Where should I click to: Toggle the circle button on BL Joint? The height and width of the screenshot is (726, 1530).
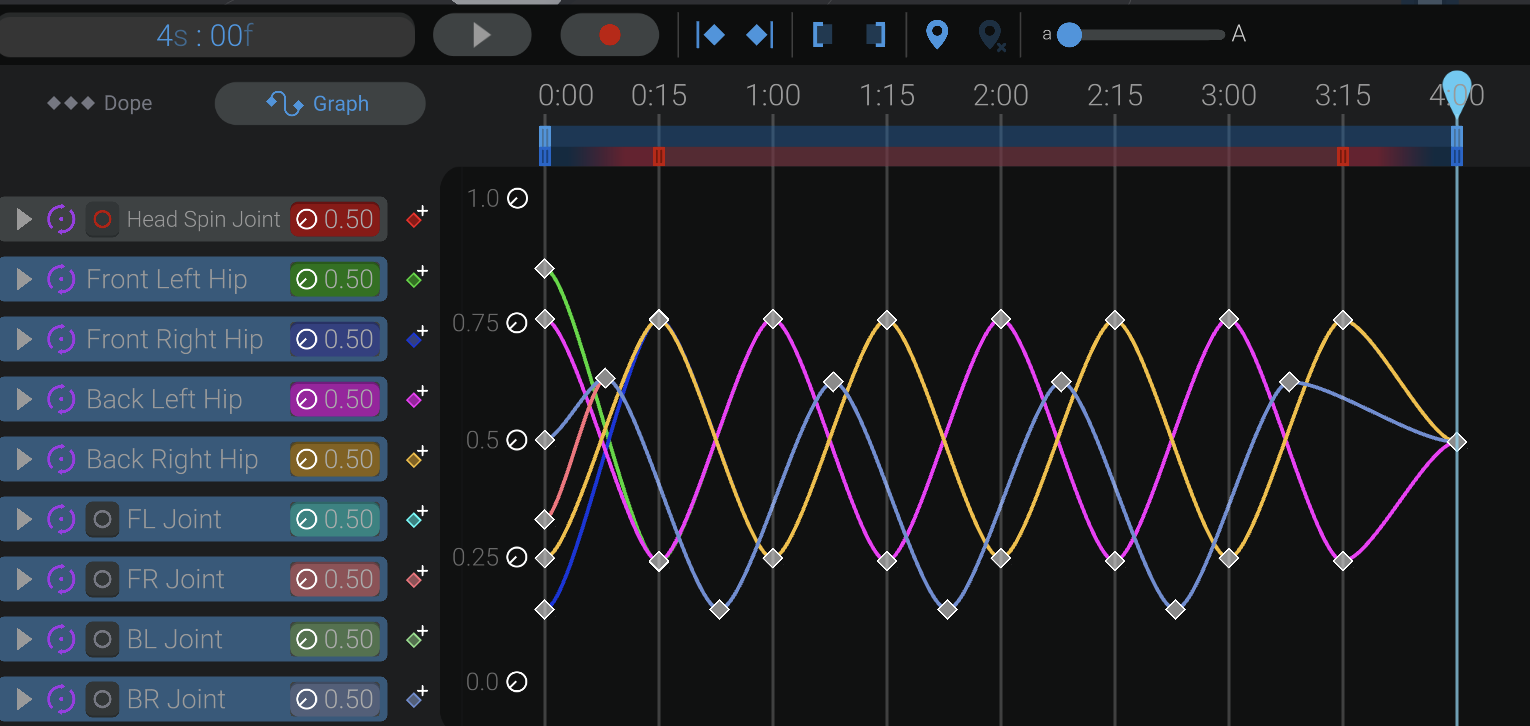click(102, 639)
